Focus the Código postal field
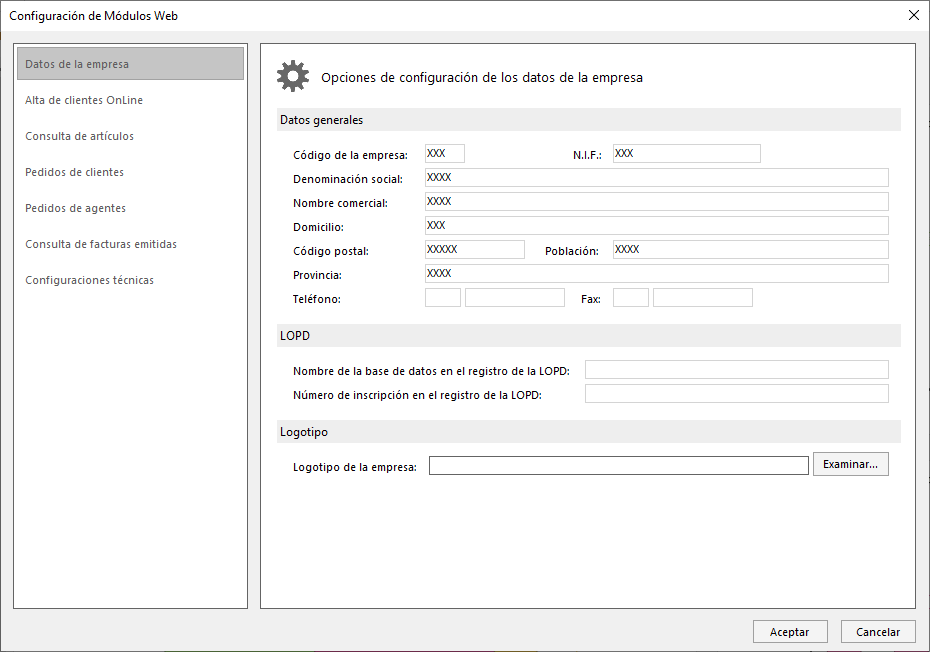 click(474, 249)
